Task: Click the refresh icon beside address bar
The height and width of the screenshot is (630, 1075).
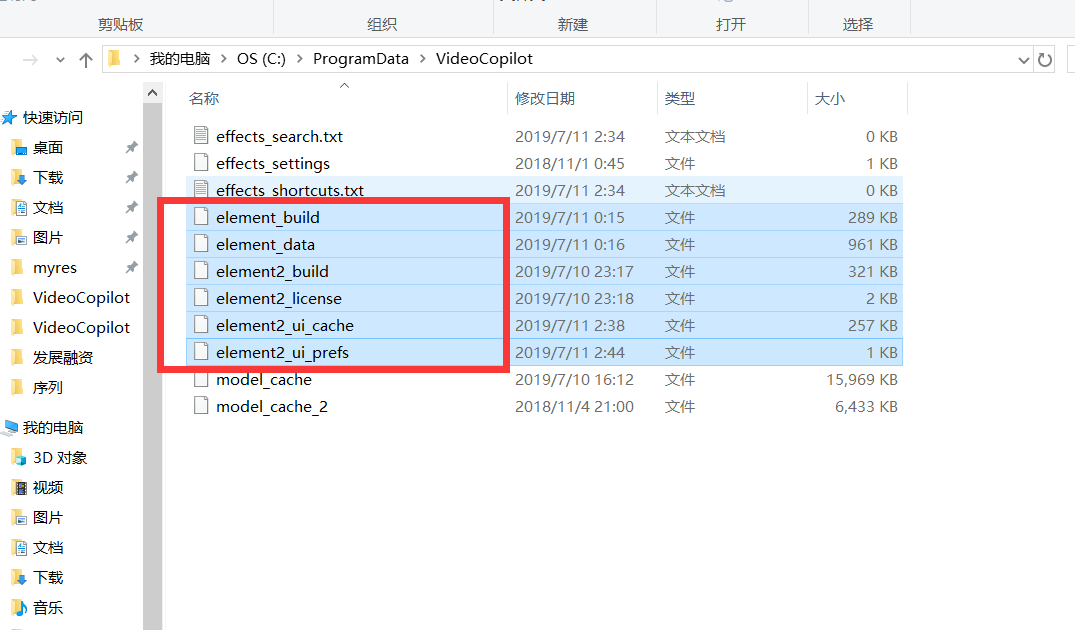Action: tap(1045, 60)
